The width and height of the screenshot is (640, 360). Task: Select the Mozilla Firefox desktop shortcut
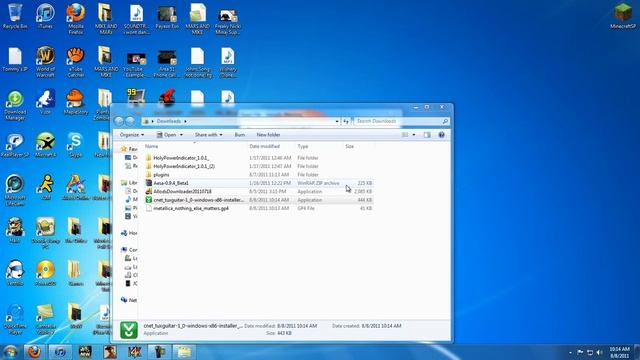click(x=76, y=19)
